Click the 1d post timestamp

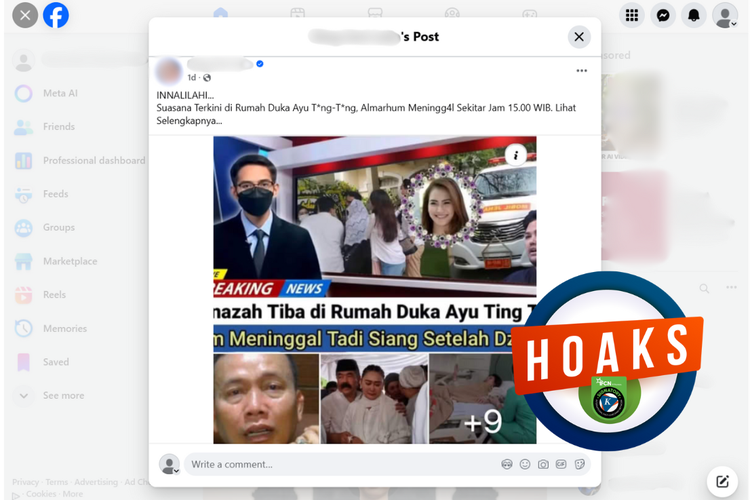tap(191, 78)
